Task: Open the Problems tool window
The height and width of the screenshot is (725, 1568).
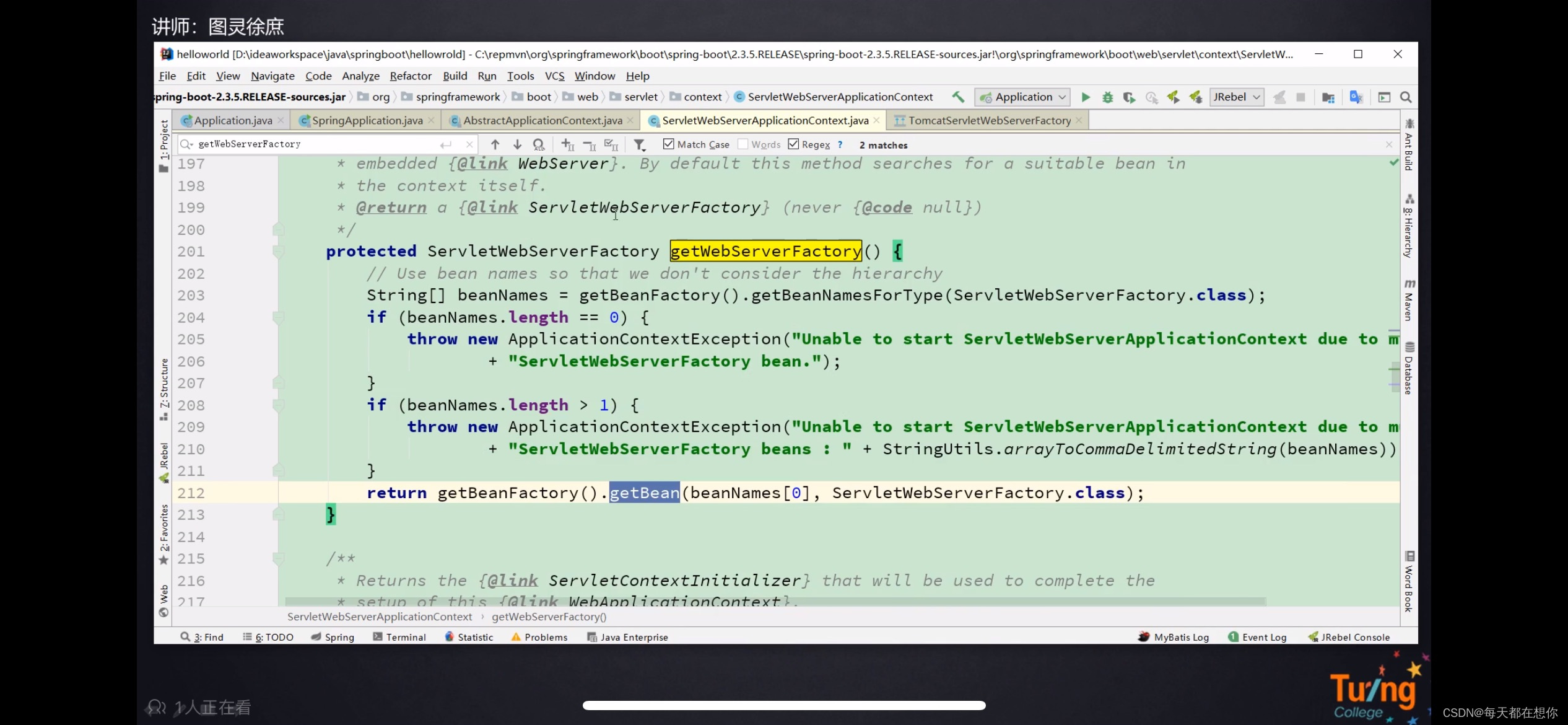Action: pos(539,637)
